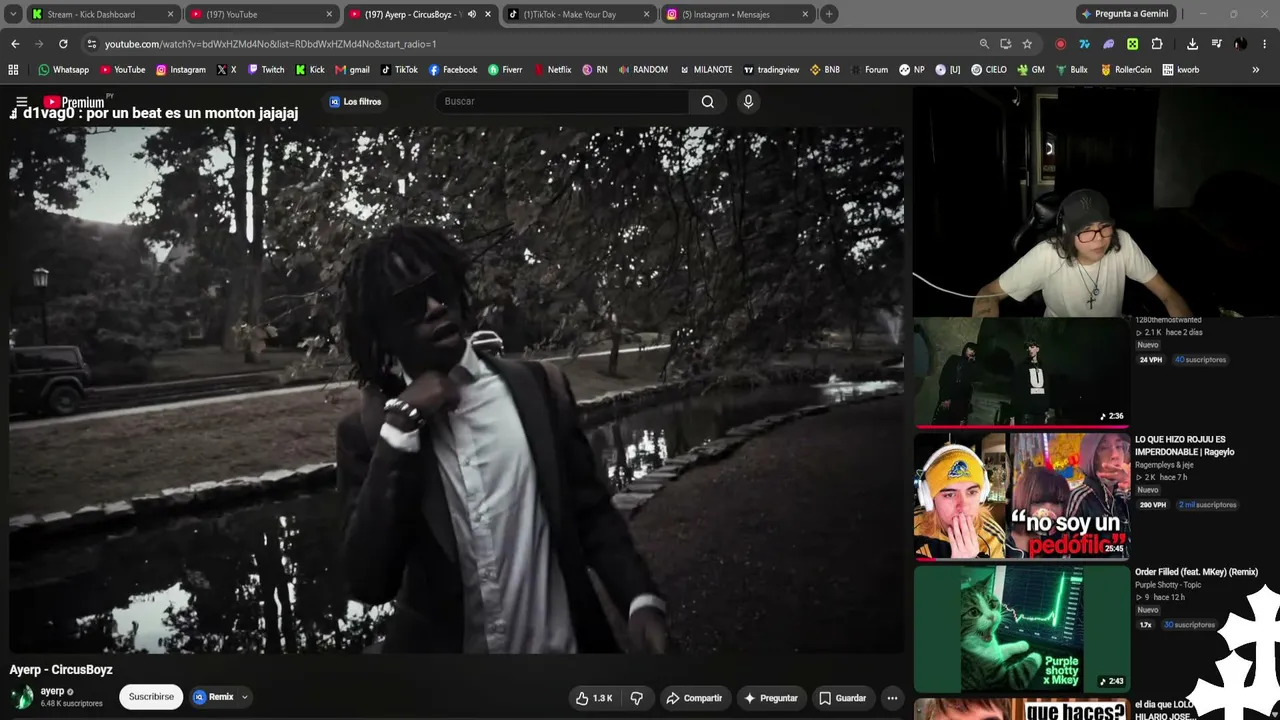Open the Google apps grid in bookmarks bar
Image resolution: width=1280 pixels, height=720 pixels.
coord(13,70)
